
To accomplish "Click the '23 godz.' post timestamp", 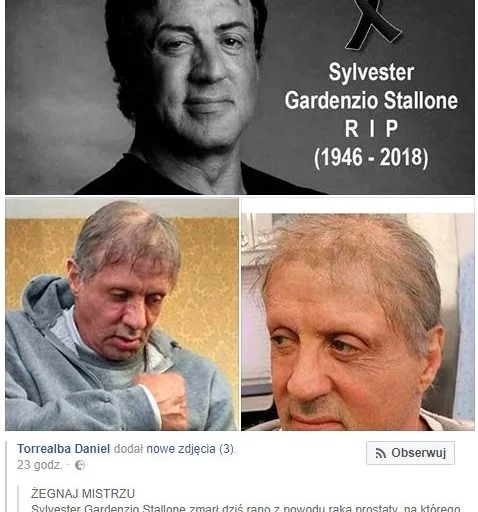I will pyautogui.click(x=39, y=465).
